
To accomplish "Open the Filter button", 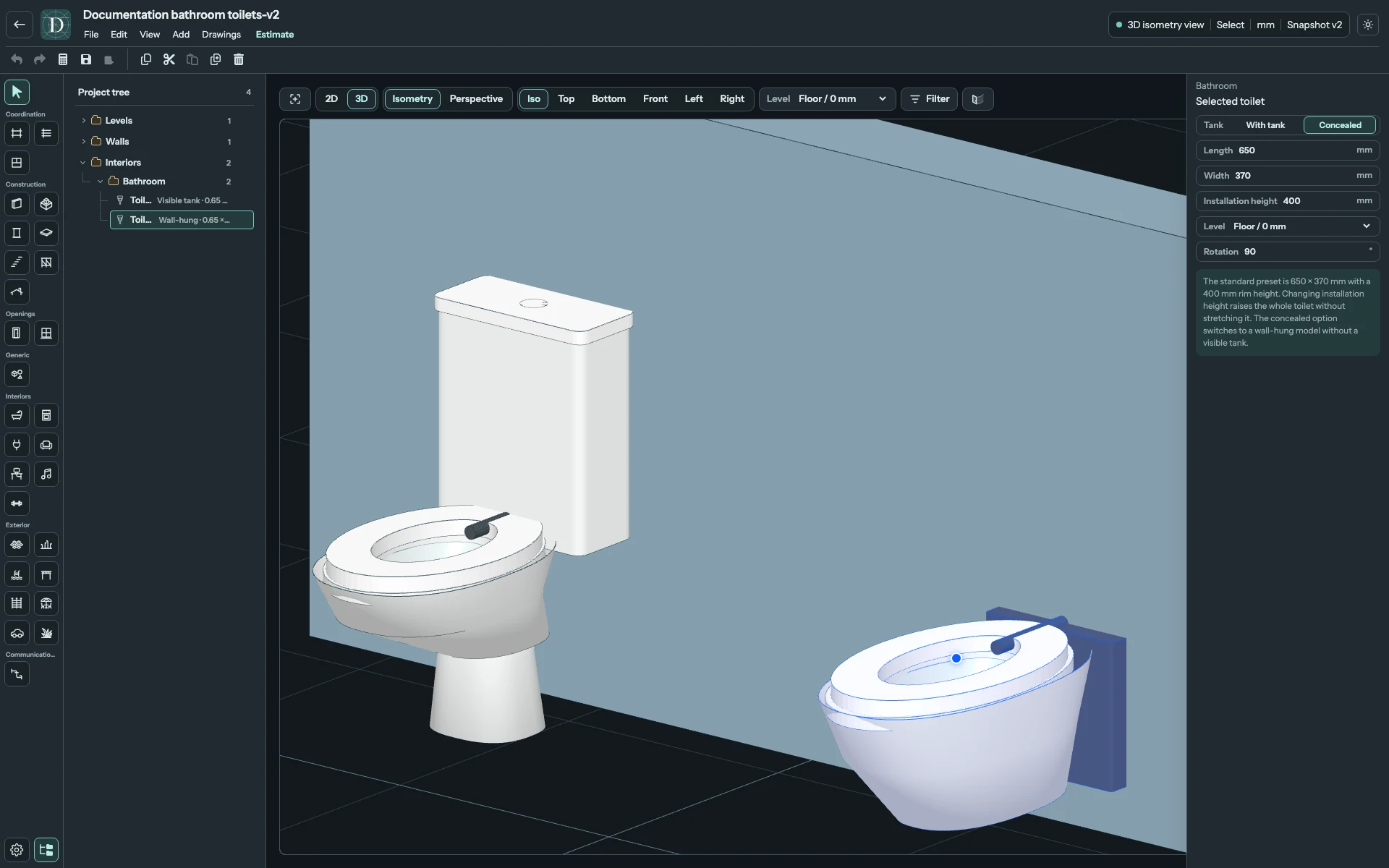I will point(930,99).
